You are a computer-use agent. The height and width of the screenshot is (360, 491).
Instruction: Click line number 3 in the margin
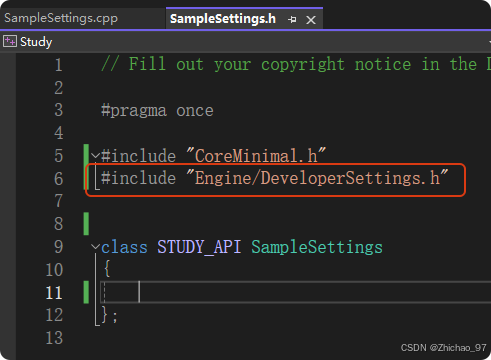(59, 110)
